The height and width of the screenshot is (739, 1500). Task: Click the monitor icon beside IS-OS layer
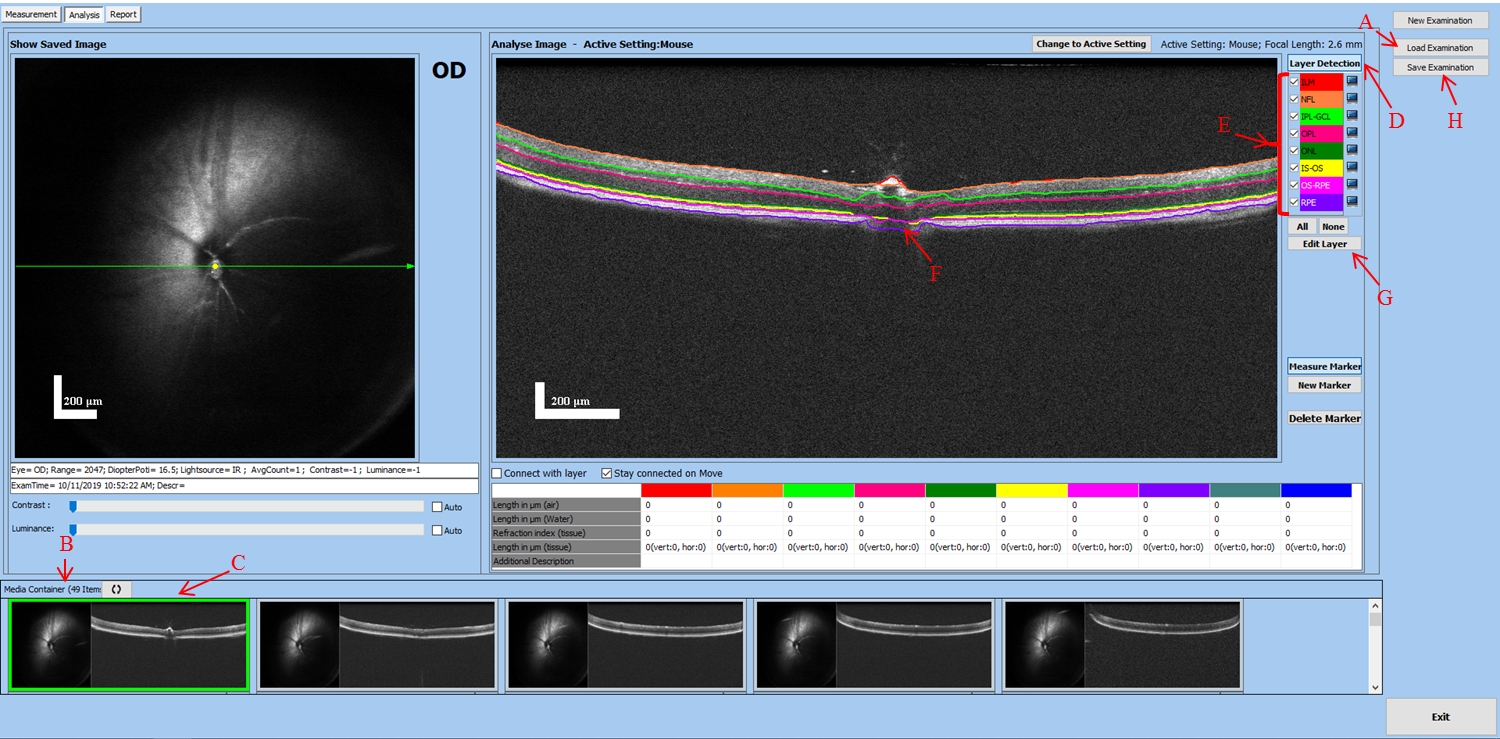pos(1352,168)
